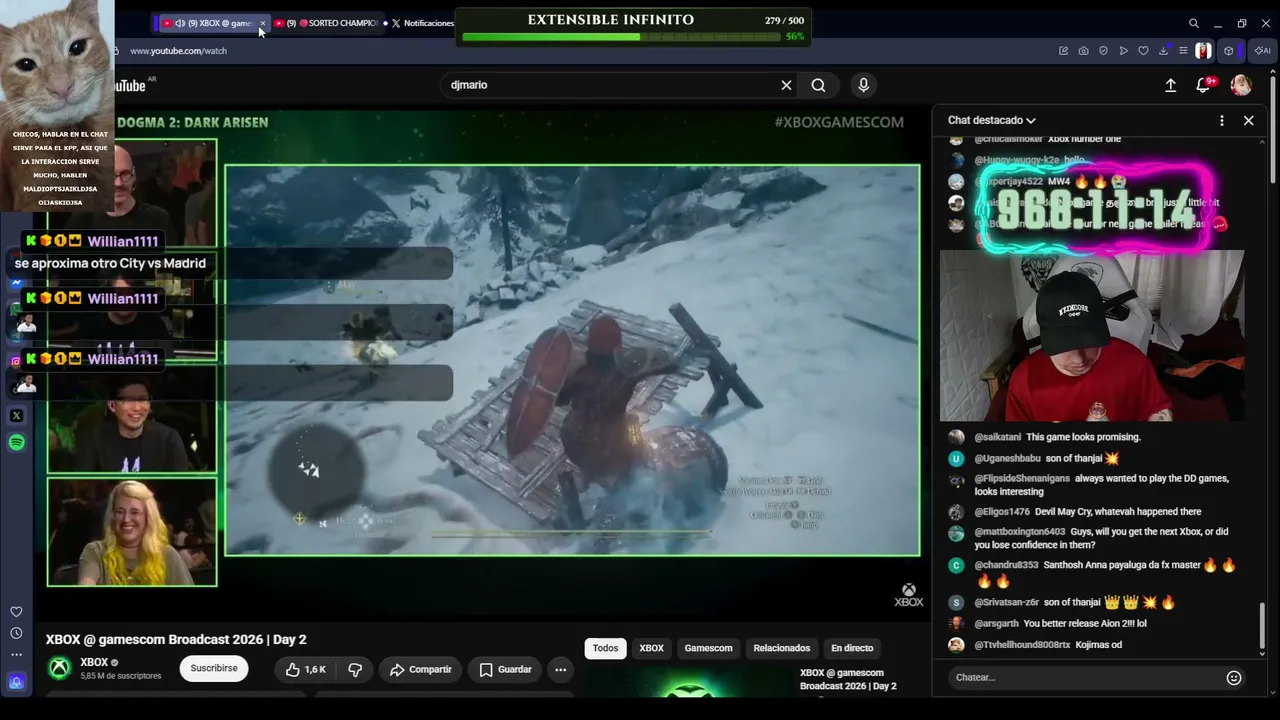
Task: Click chat message from @Tvhellhound8008rtx
Action: click(1035, 645)
